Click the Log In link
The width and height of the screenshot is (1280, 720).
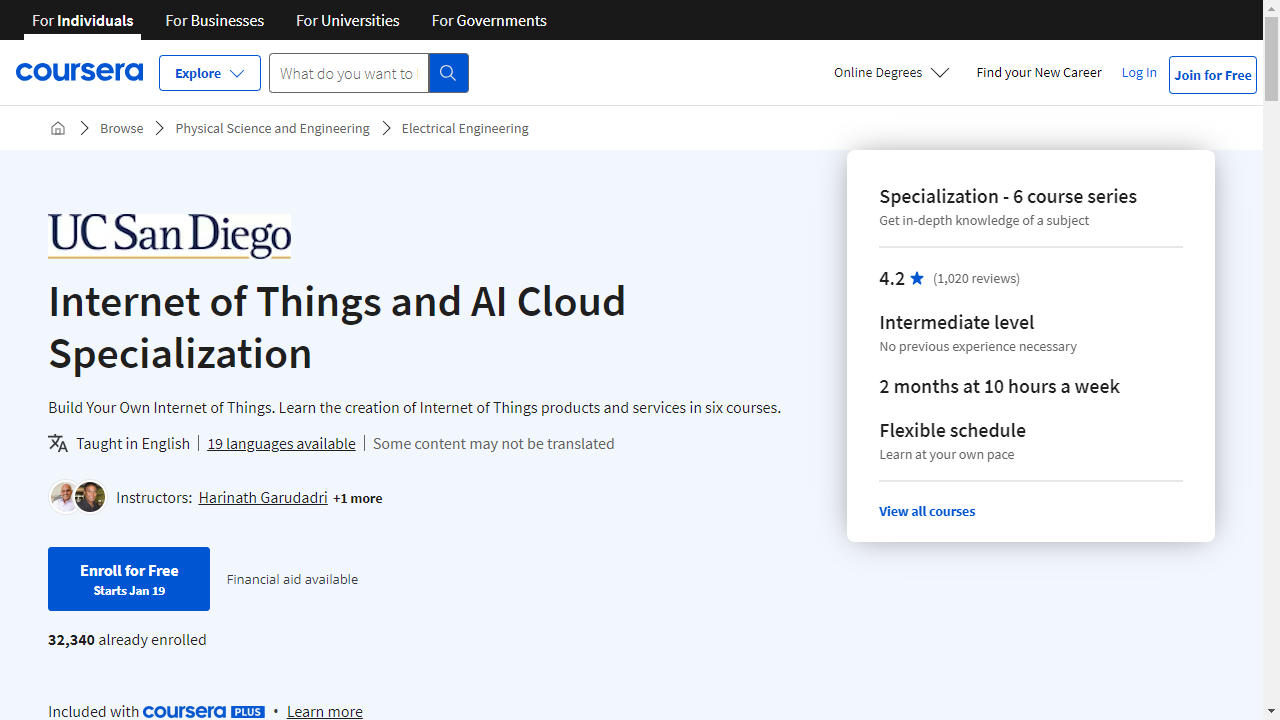pos(1139,72)
